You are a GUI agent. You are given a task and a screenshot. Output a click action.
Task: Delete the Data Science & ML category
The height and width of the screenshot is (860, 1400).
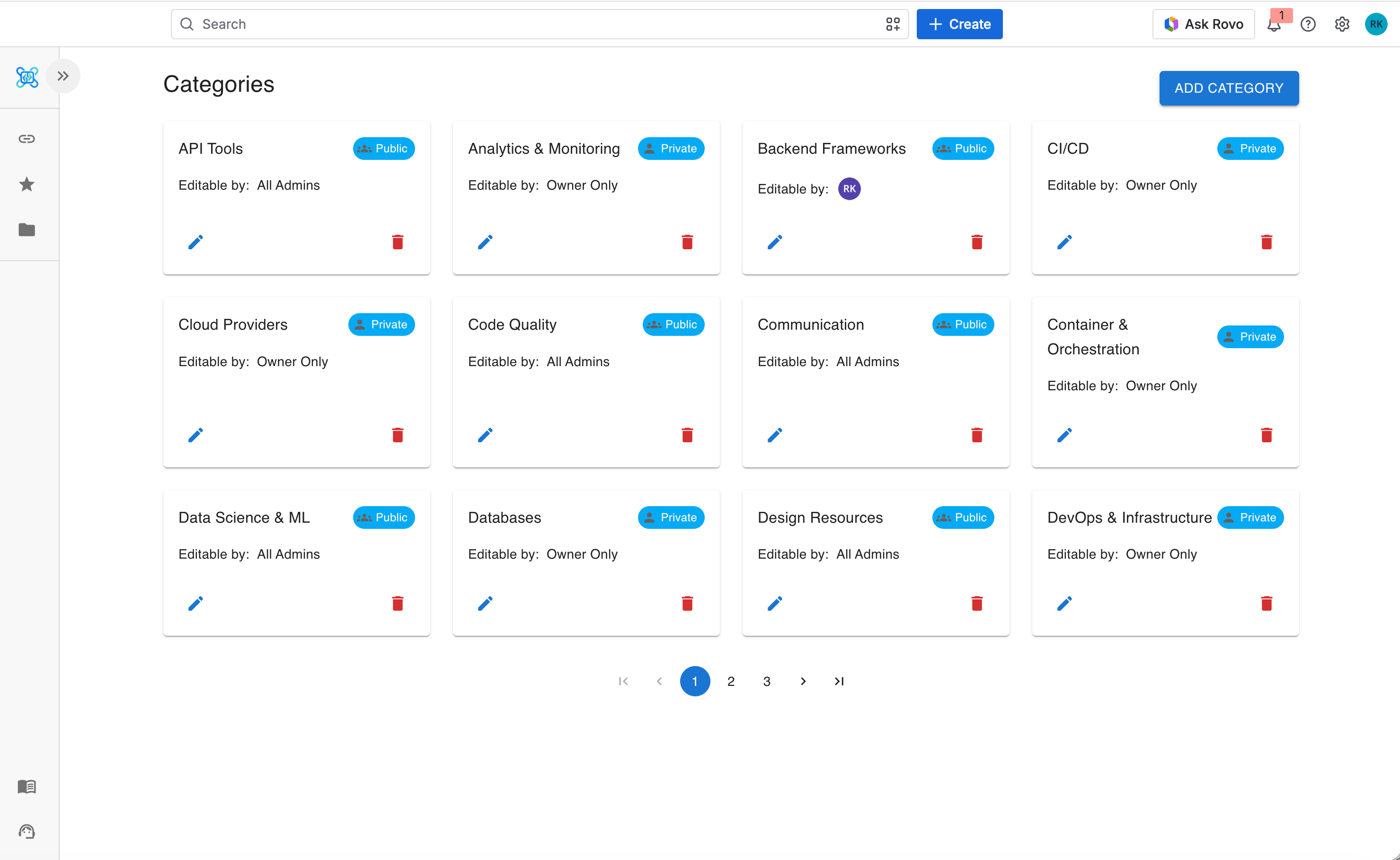[x=398, y=604]
